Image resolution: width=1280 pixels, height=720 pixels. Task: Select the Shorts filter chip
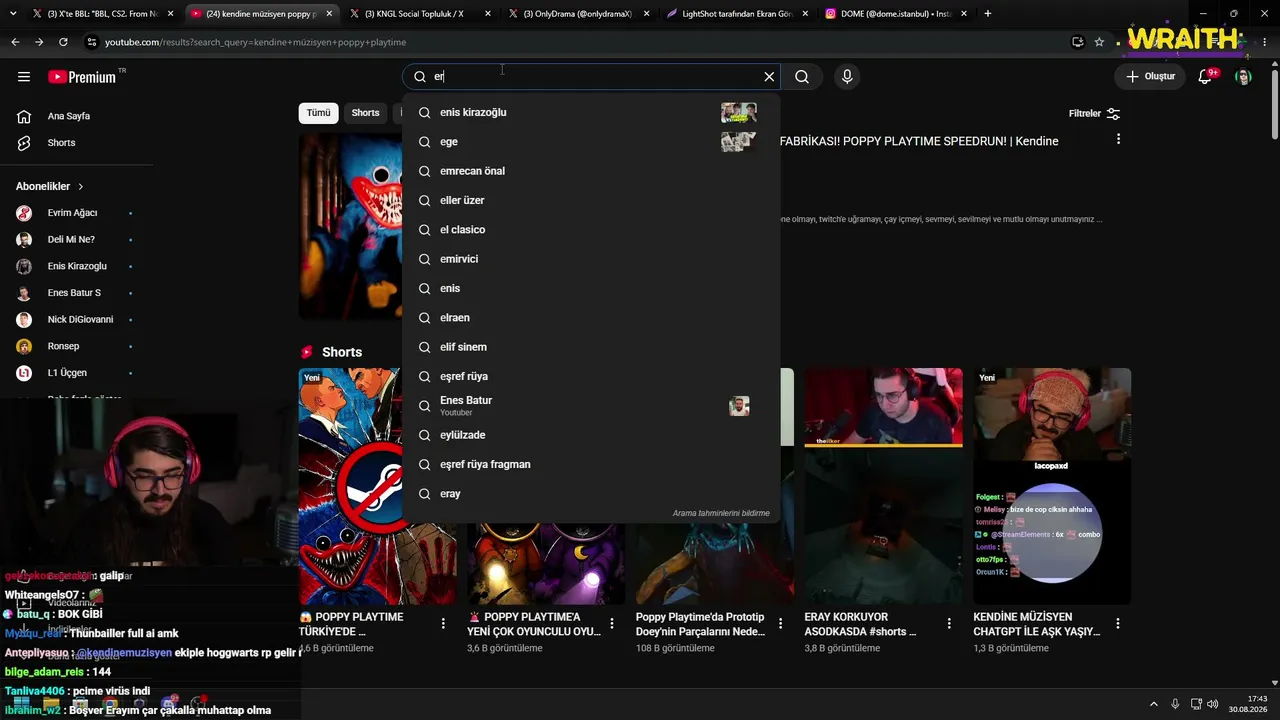(366, 113)
